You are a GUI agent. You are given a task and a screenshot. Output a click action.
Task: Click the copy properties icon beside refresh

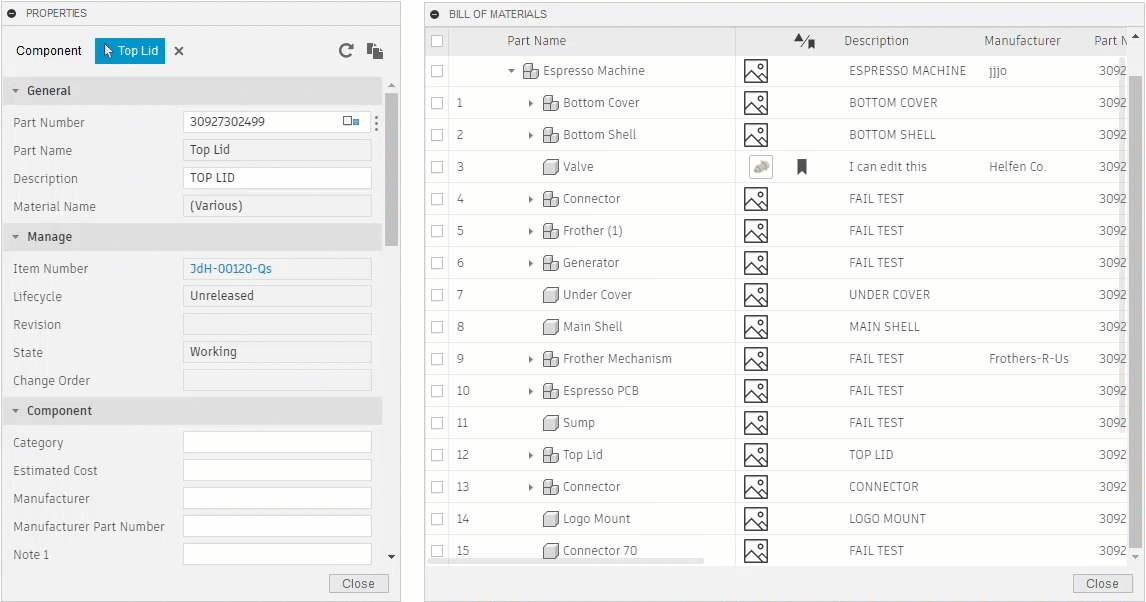coord(375,50)
